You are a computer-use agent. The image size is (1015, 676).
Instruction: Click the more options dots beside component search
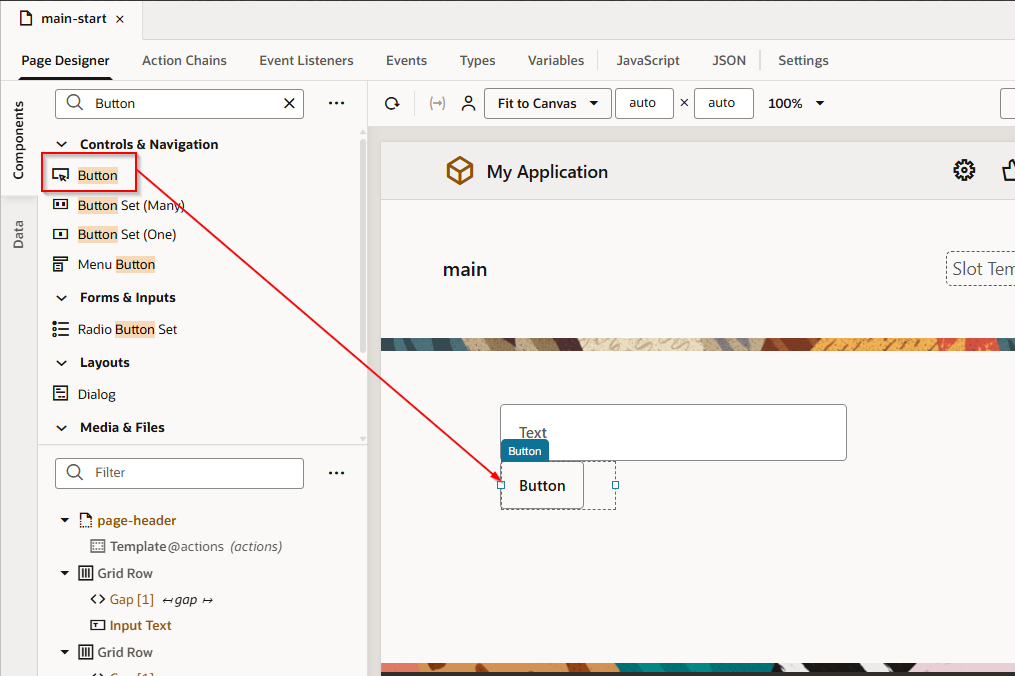(336, 103)
